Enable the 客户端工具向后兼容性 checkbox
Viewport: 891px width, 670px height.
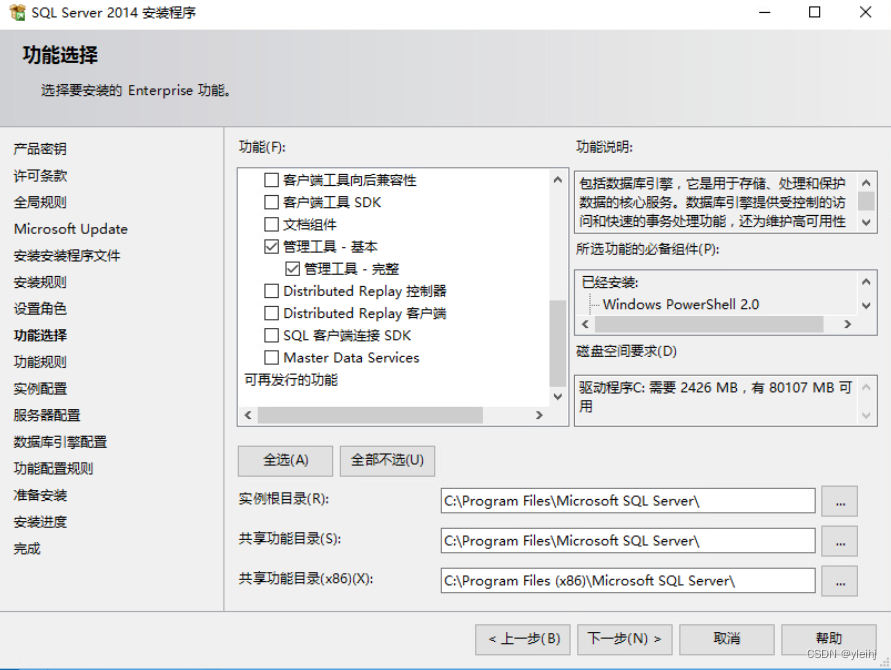pyautogui.click(x=270, y=179)
